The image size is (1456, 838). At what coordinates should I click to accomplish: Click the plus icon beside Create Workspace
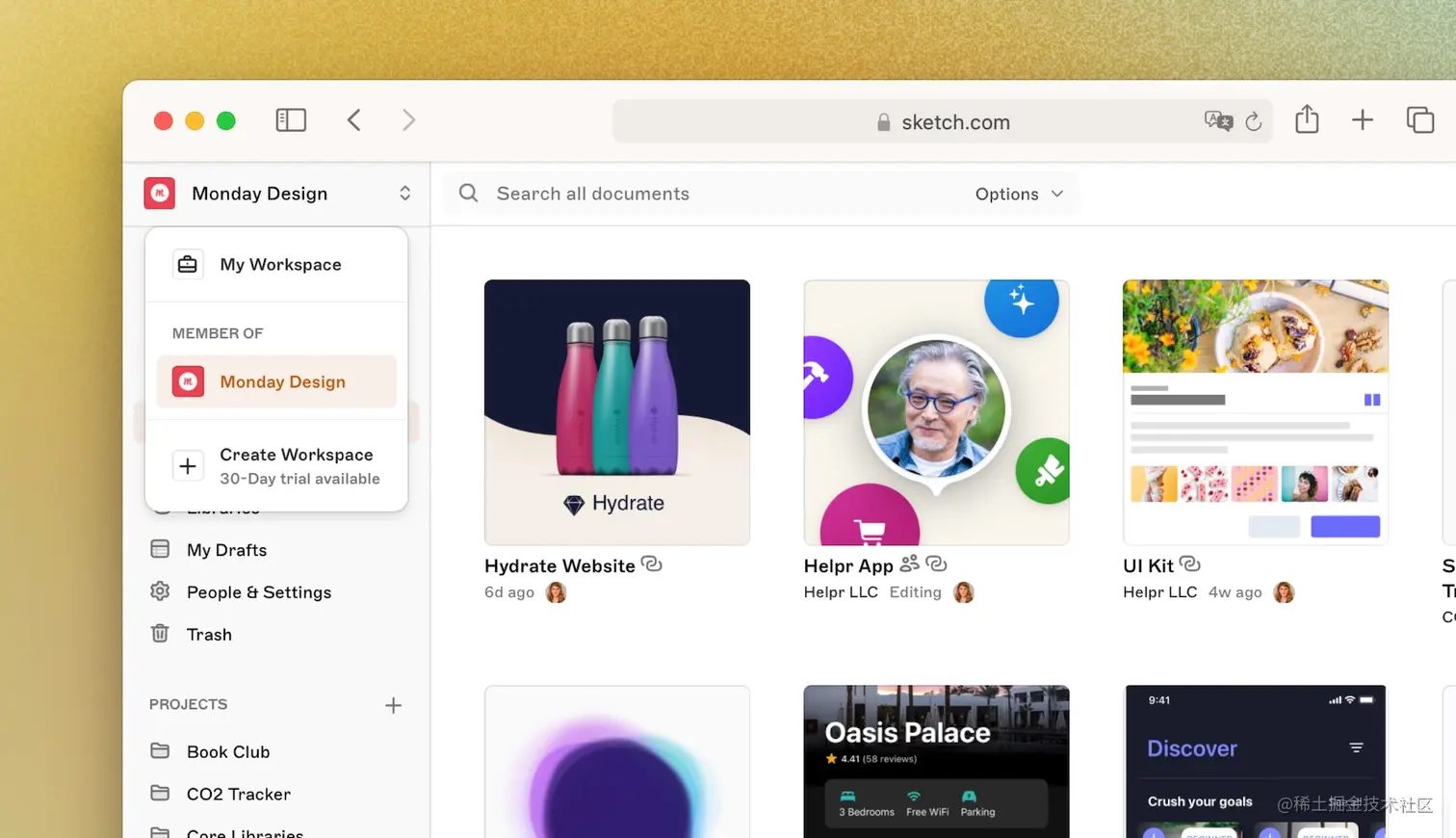[x=188, y=466]
